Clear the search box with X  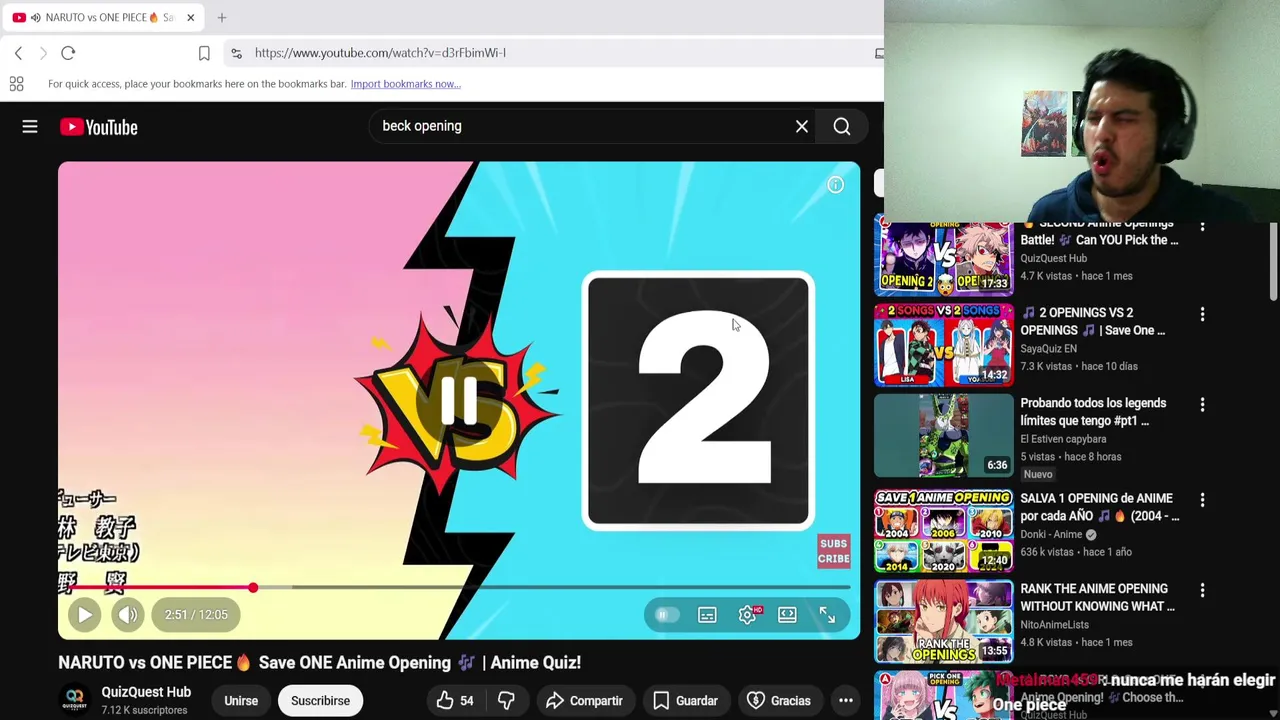tap(802, 126)
